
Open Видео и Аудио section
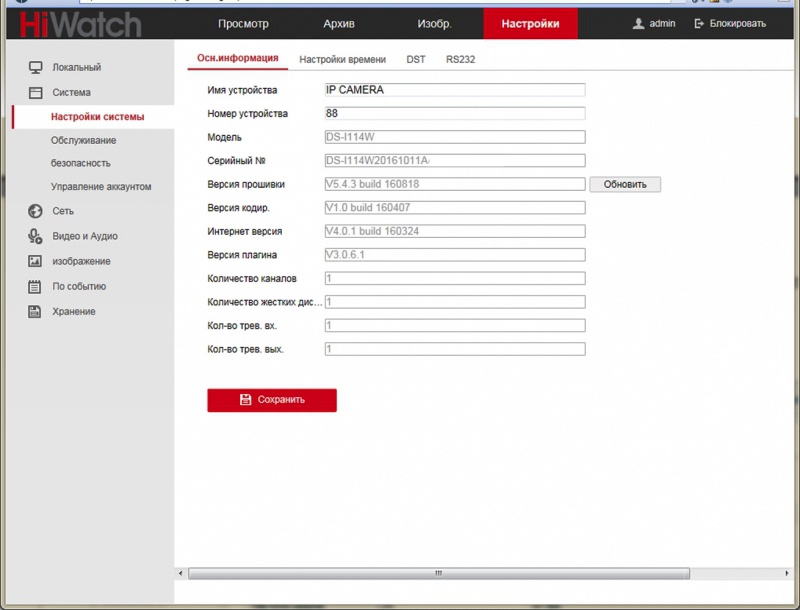[85, 236]
